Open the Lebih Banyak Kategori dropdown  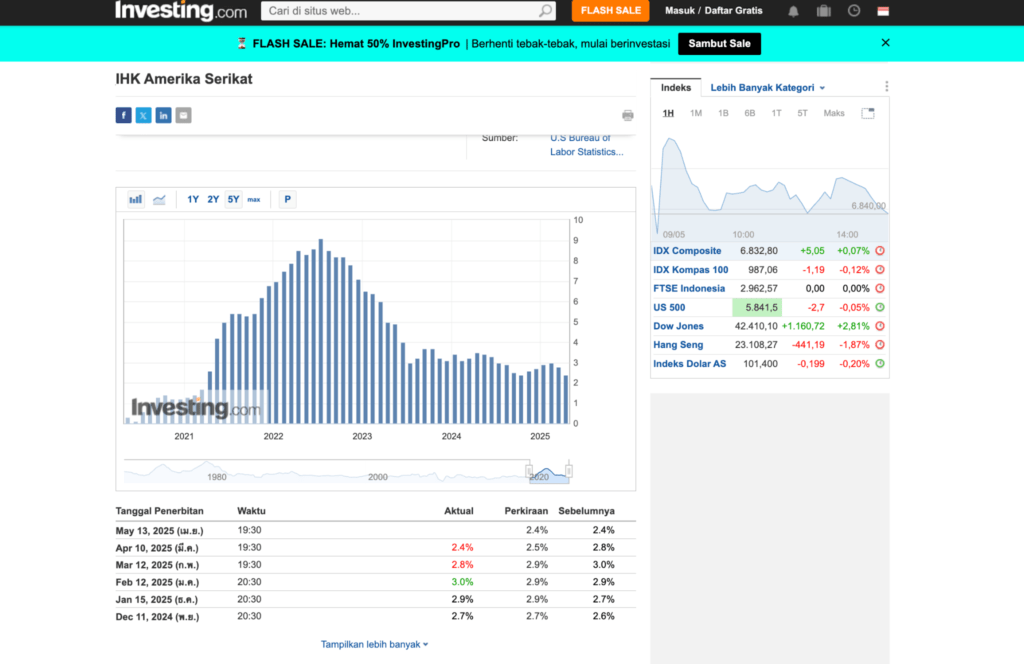[x=767, y=87]
